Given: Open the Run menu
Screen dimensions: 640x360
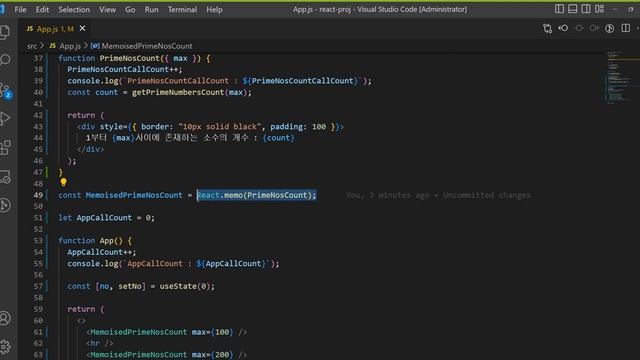Looking at the screenshot, I should click(x=151, y=9).
